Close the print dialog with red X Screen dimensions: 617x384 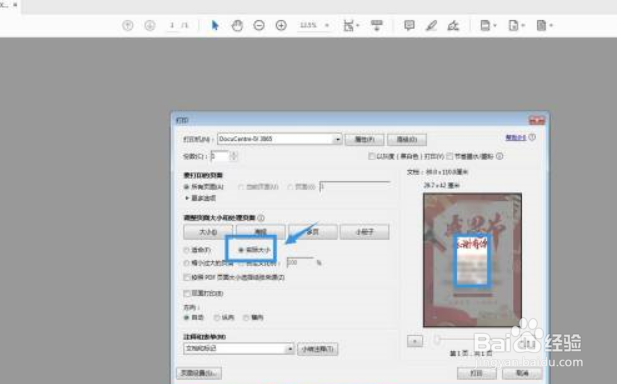pos(537,120)
